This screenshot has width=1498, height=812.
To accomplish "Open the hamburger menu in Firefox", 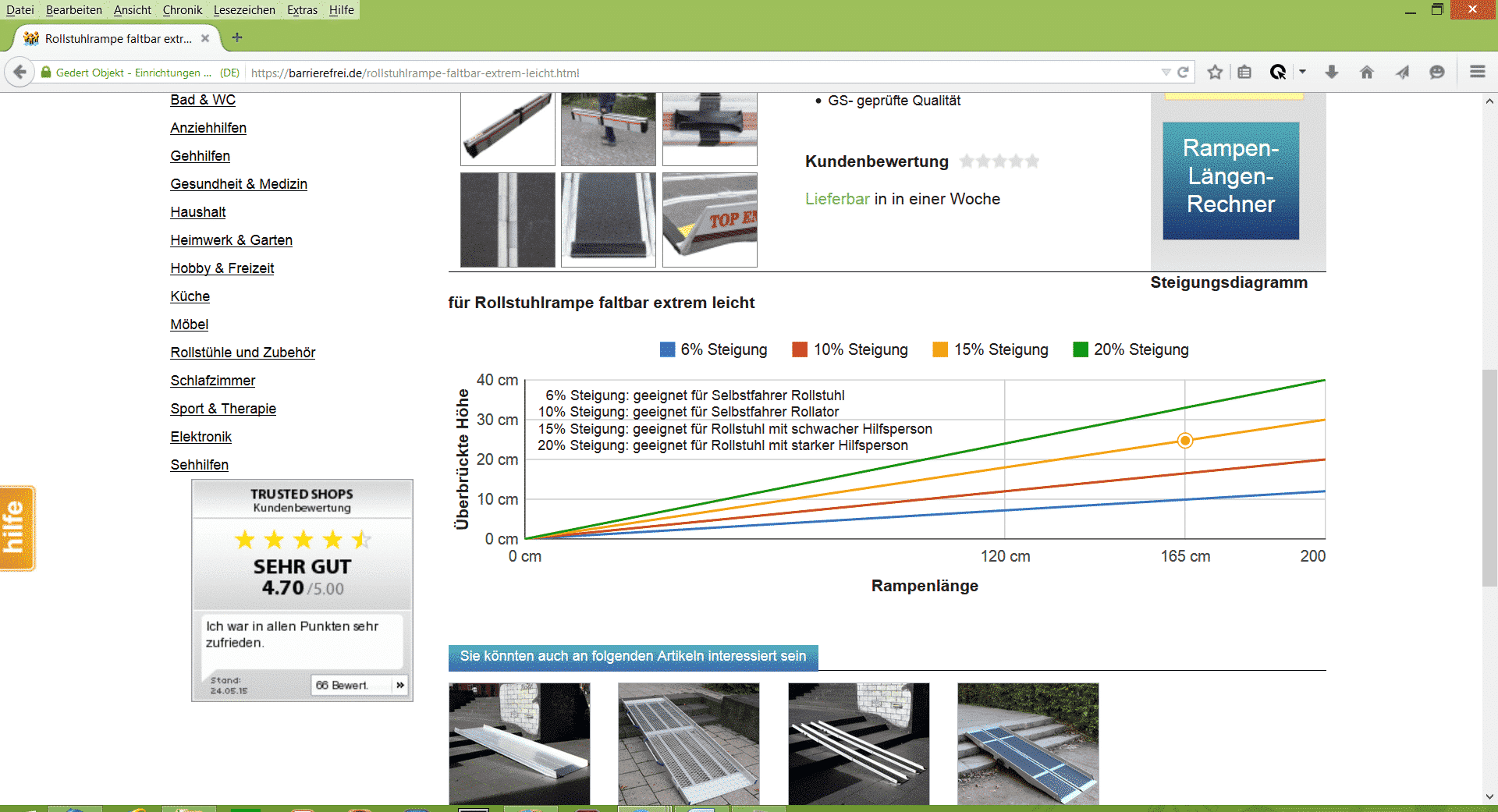I will click(1477, 73).
